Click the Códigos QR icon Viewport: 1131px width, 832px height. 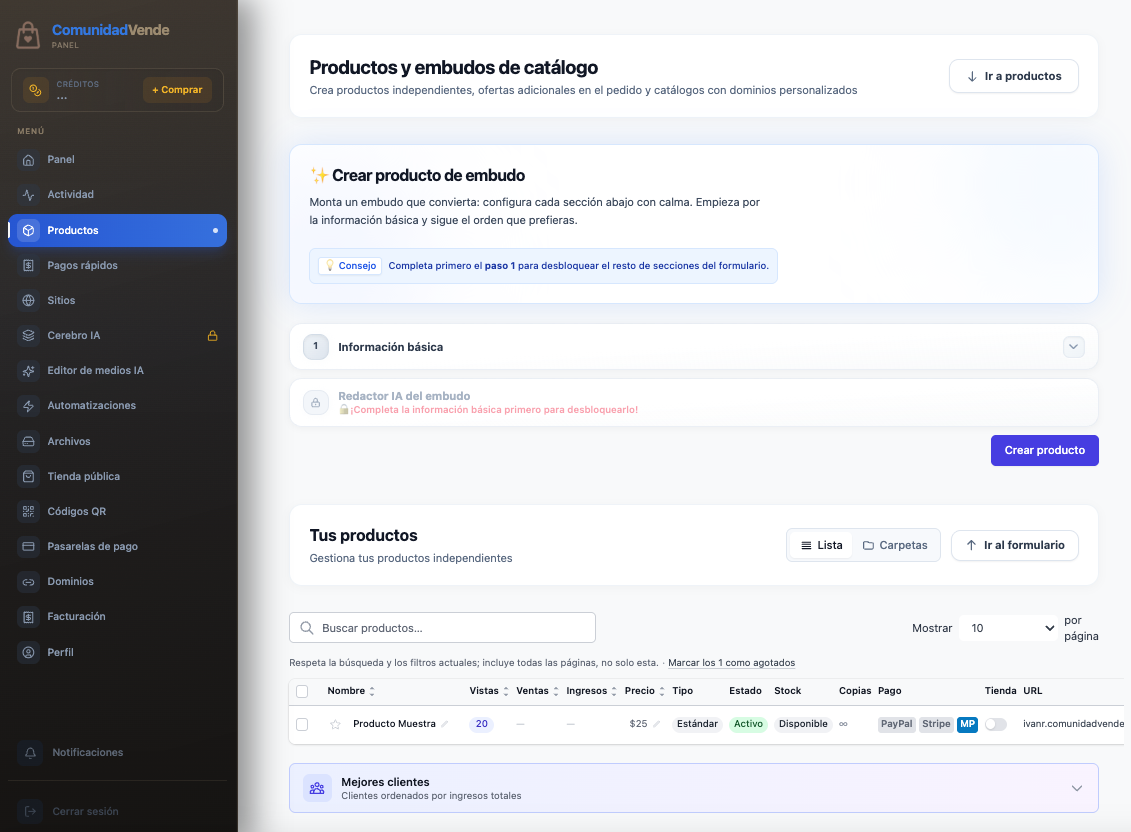[x=28, y=512]
